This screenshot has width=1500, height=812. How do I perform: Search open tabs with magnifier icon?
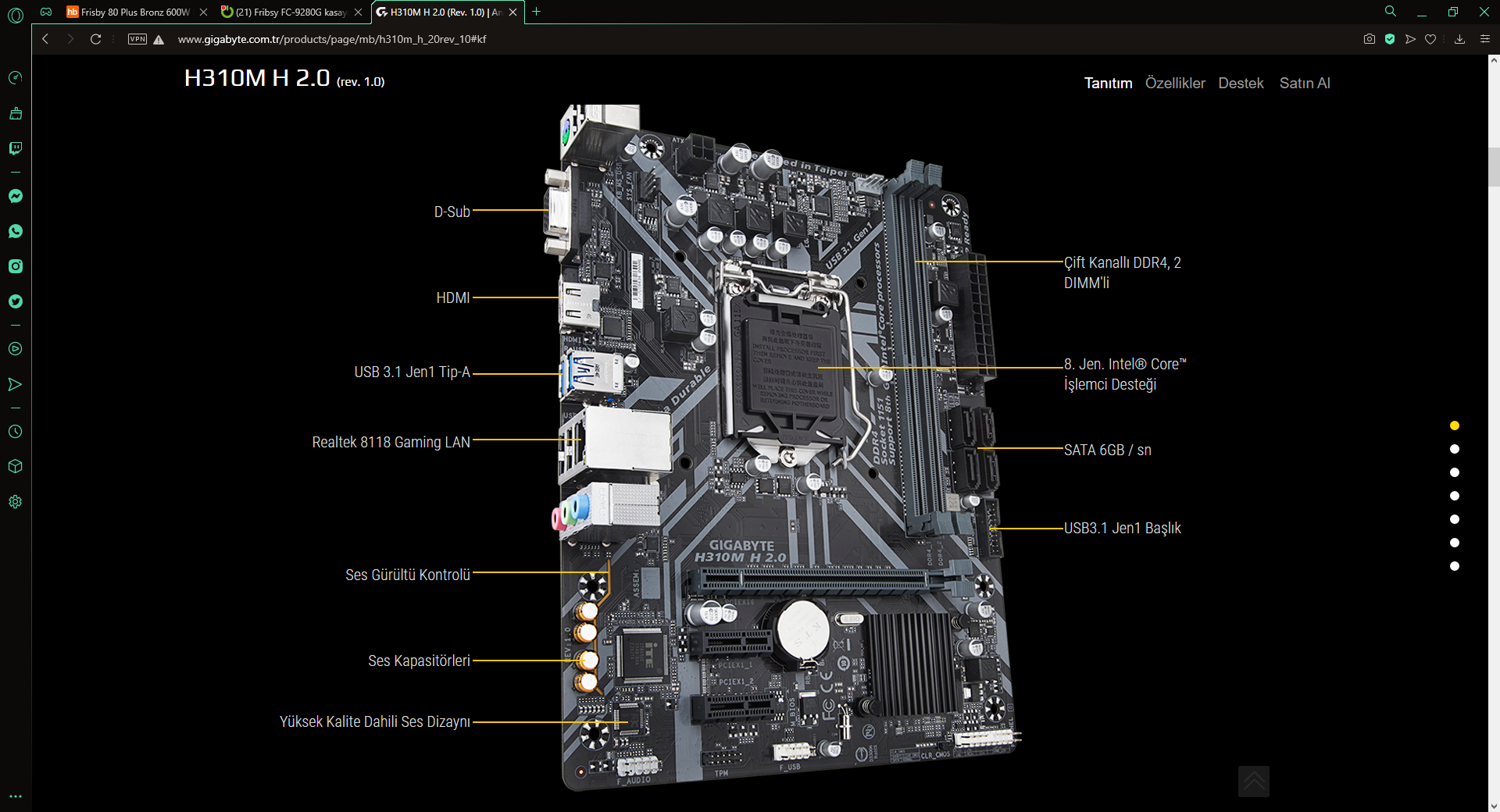coord(1391,12)
